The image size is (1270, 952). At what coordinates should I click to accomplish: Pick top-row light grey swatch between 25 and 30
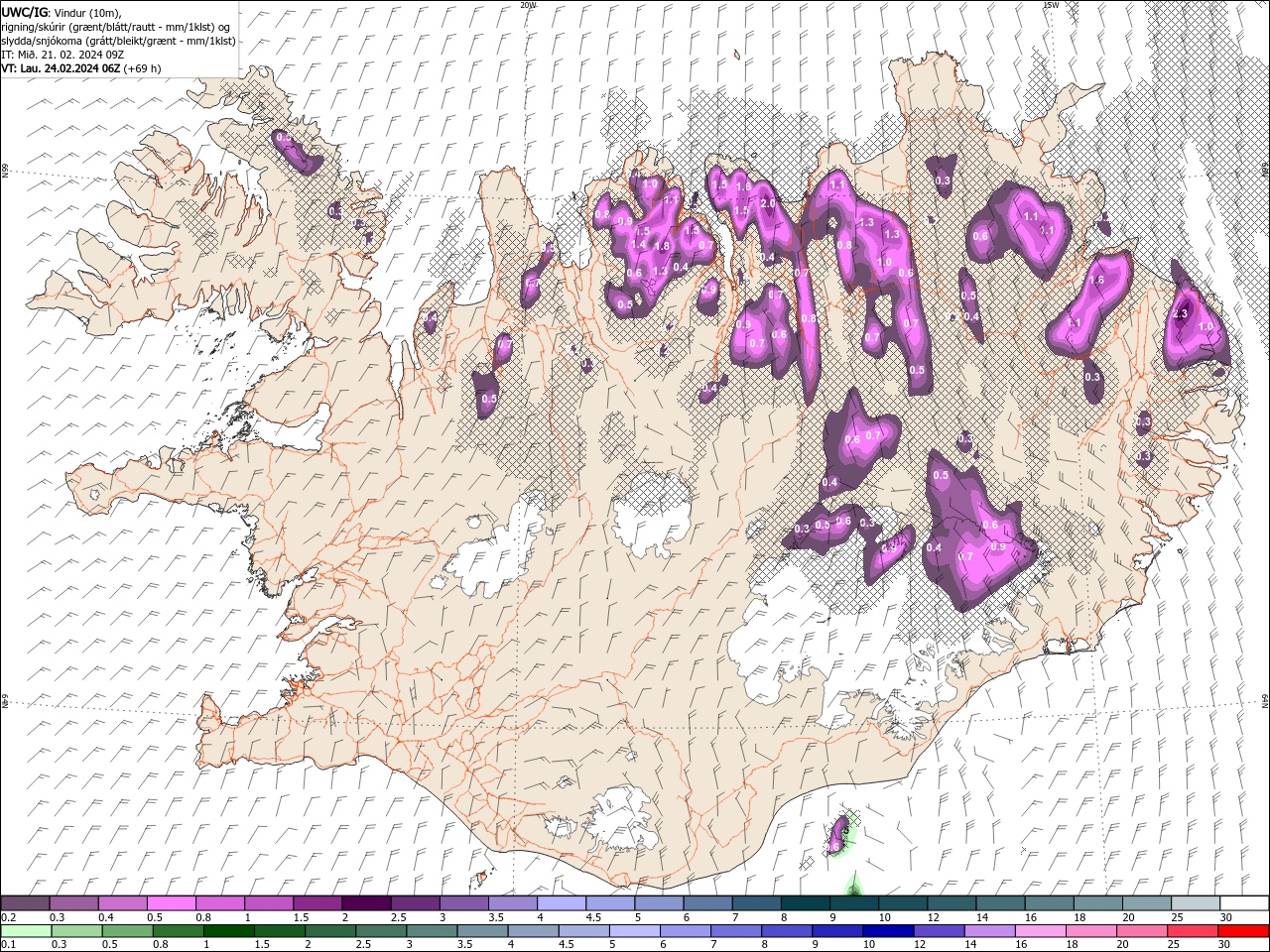pos(1197,902)
